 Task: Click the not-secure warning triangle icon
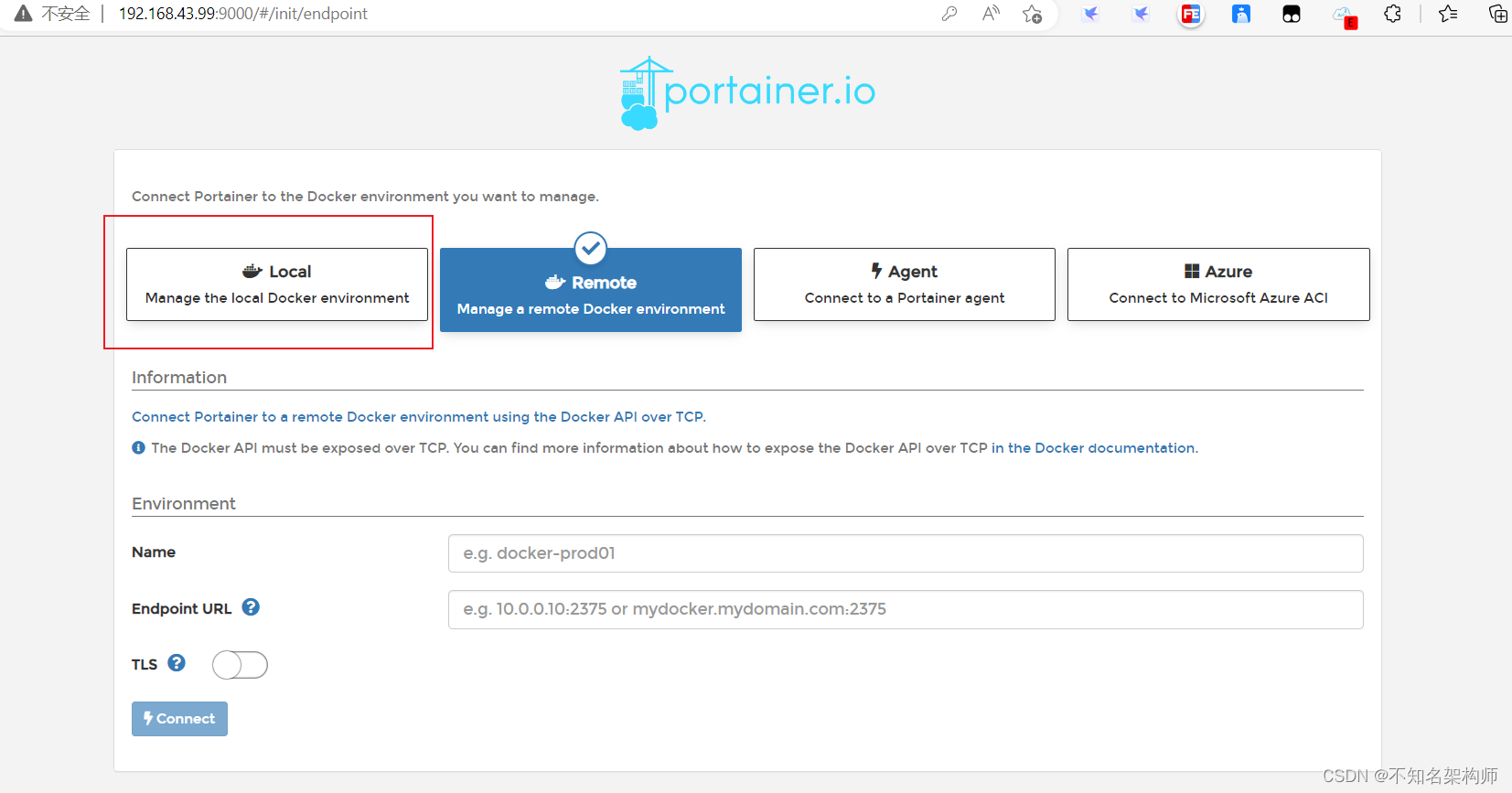(x=24, y=14)
